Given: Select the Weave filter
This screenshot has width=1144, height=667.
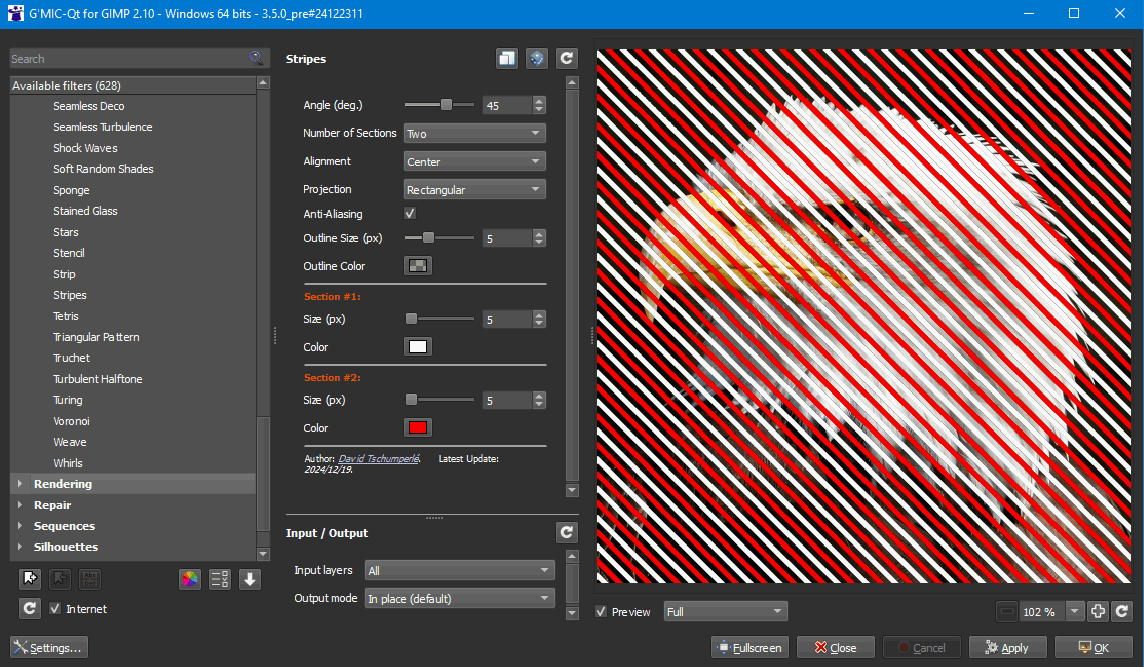Looking at the screenshot, I should 69,442.
